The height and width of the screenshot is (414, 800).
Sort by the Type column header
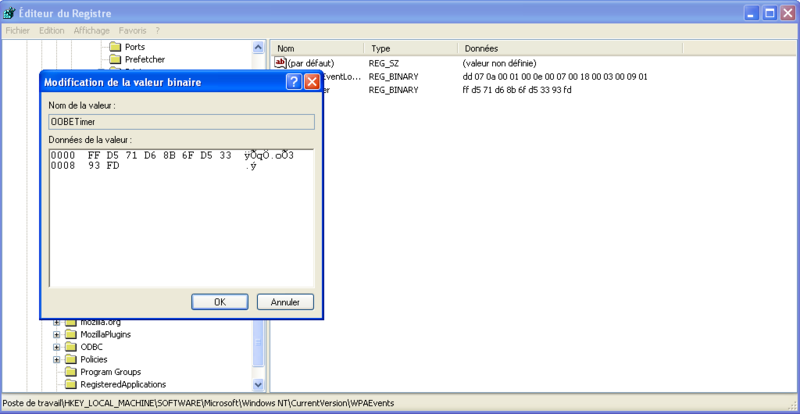411,48
